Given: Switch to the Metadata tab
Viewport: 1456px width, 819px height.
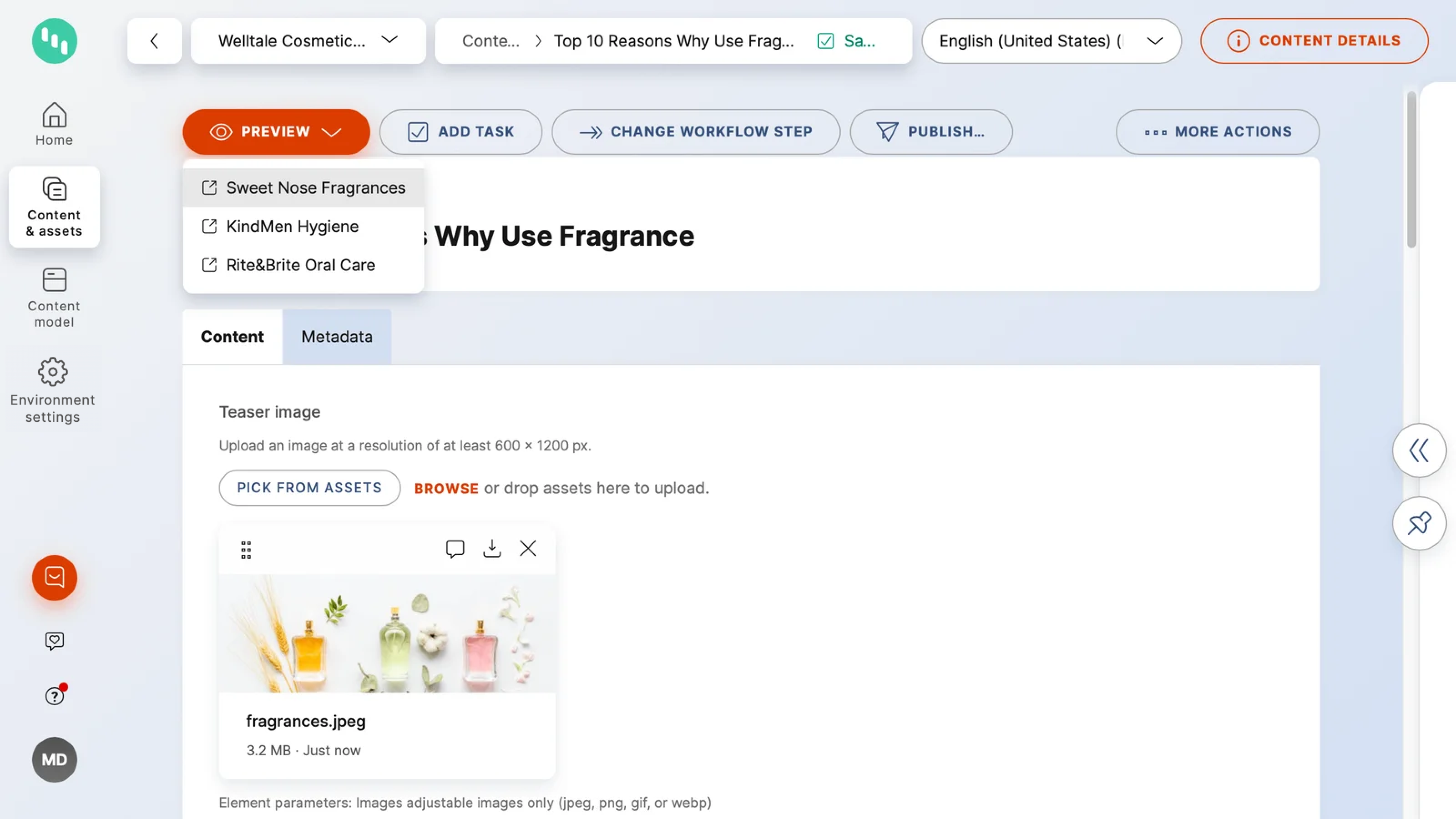Looking at the screenshot, I should 337,337.
